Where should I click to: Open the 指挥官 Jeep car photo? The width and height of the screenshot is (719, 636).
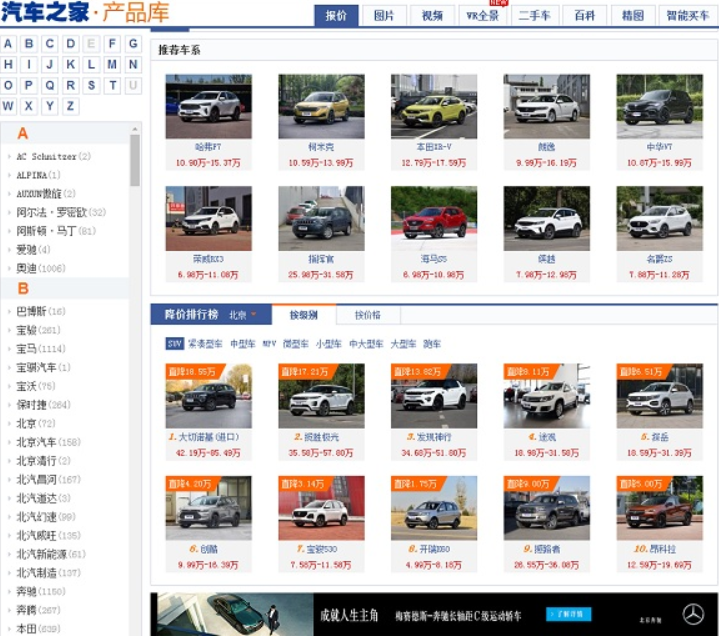tap(321, 218)
